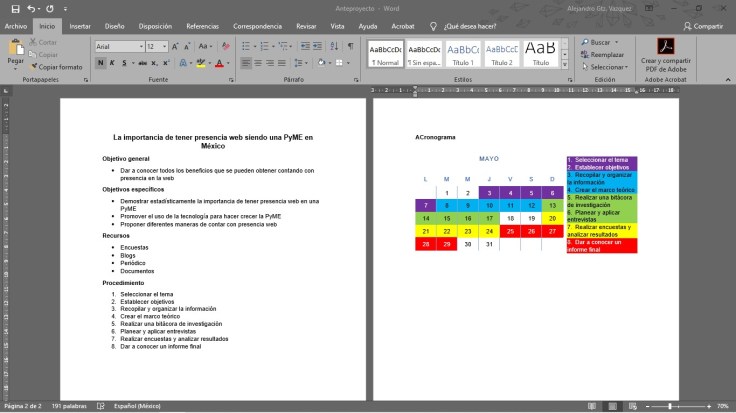736x413 pixels.
Task: Click the lightbulb ¿Qué desea hacer? box
Action: click(x=463, y=26)
